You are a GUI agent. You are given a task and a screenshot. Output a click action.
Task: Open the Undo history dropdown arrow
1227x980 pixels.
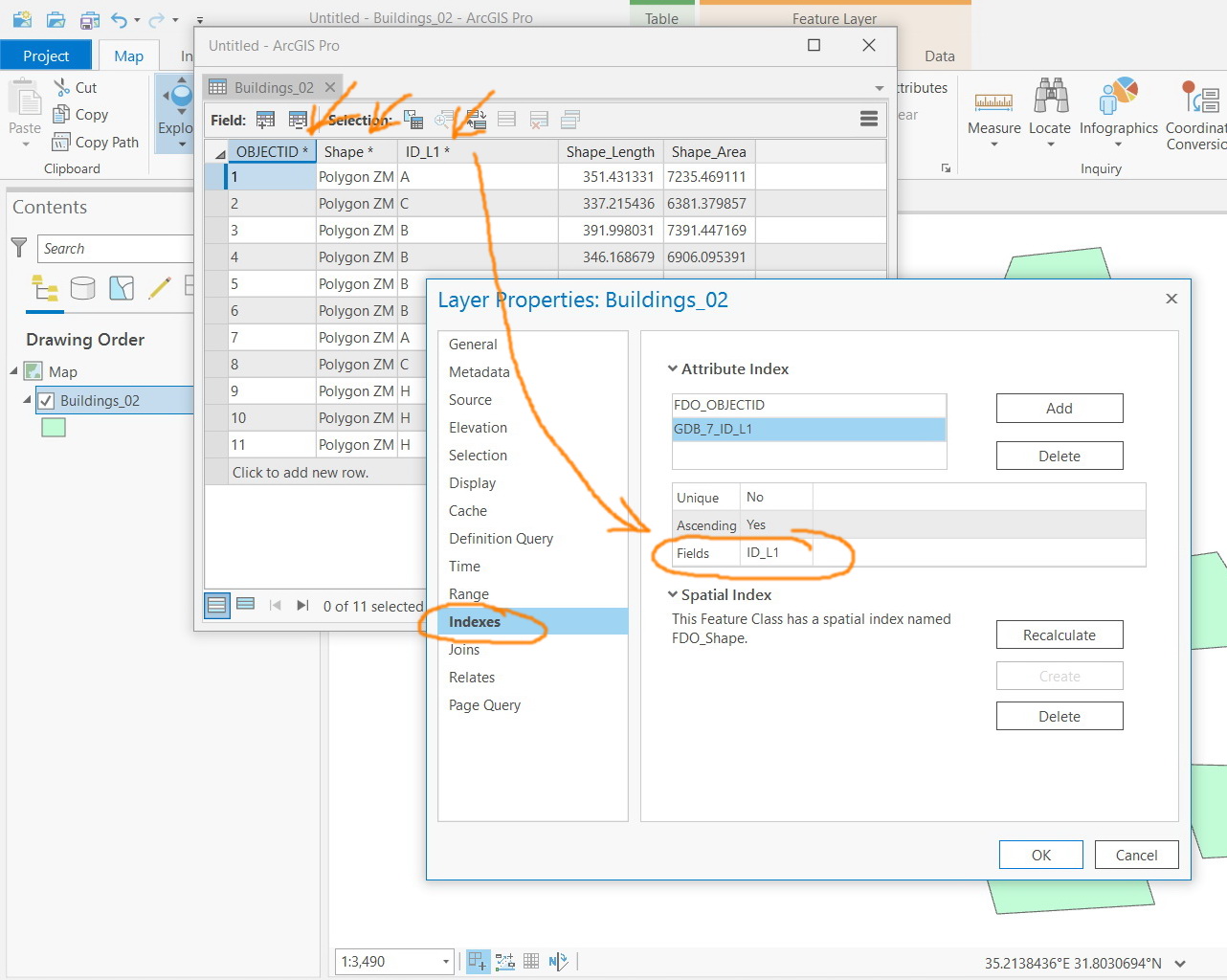[137, 20]
